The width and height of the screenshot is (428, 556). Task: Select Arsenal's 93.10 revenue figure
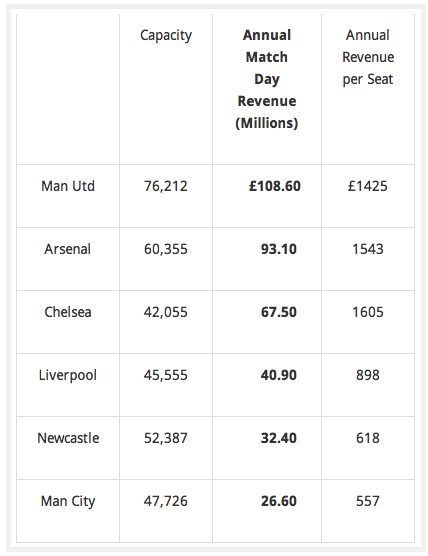coord(279,249)
